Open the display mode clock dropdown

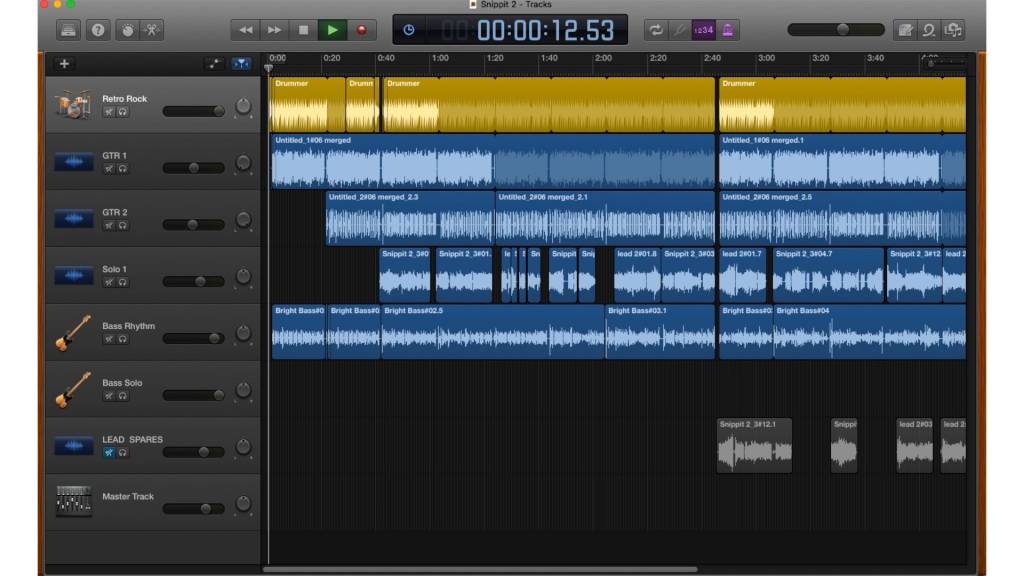tap(409, 30)
